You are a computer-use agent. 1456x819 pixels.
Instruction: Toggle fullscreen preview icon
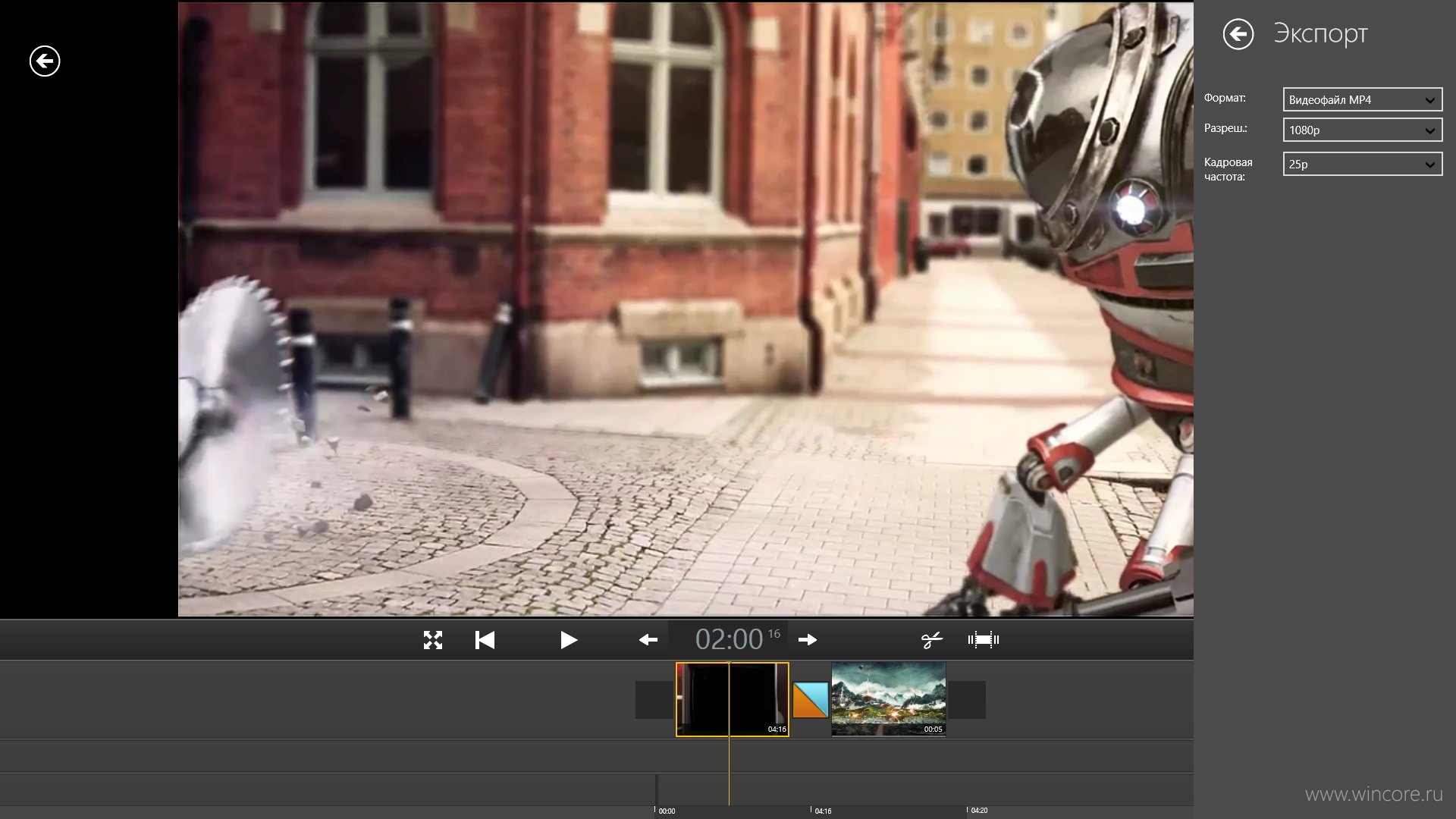pyautogui.click(x=432, y=640)
